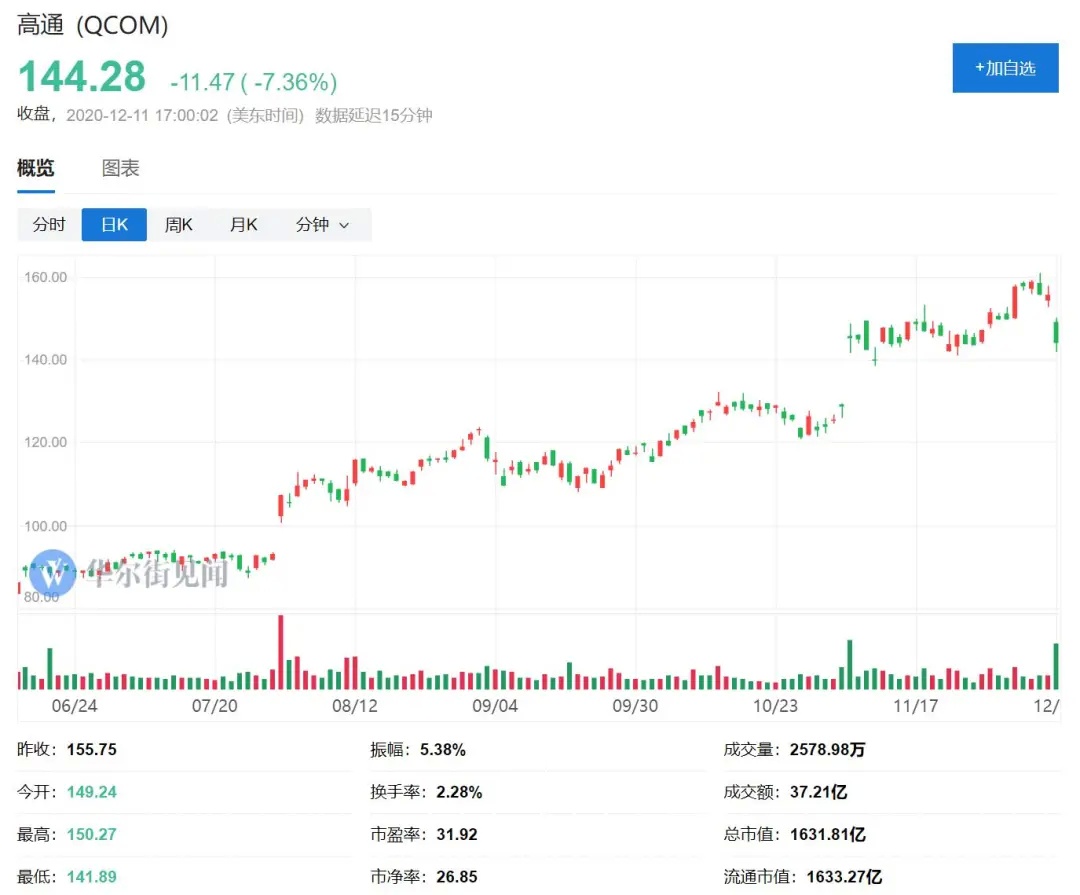The height and width of the screenshot is (895, 1080).
Task: Click the 06/24 date axis label
Action: point(74,706)
